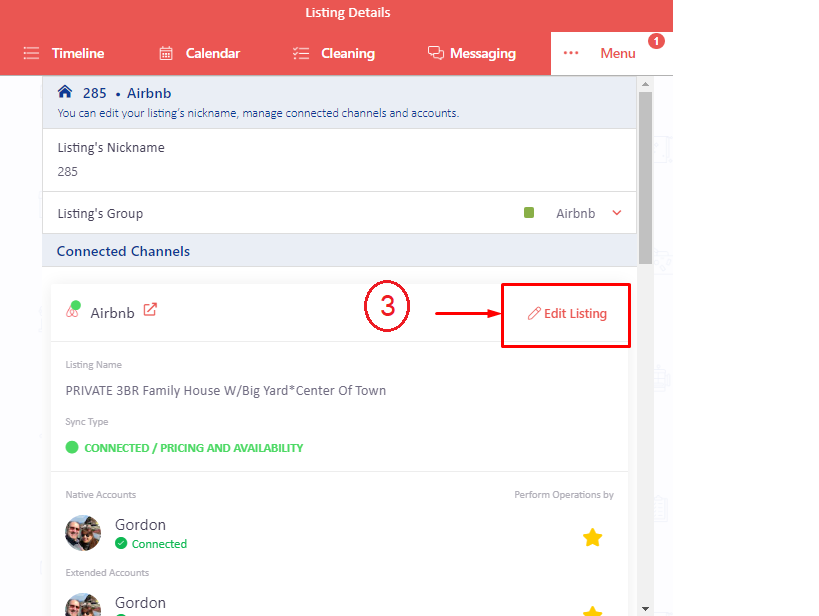
Task: Click the green sync status dot
Action: (72, 447)
